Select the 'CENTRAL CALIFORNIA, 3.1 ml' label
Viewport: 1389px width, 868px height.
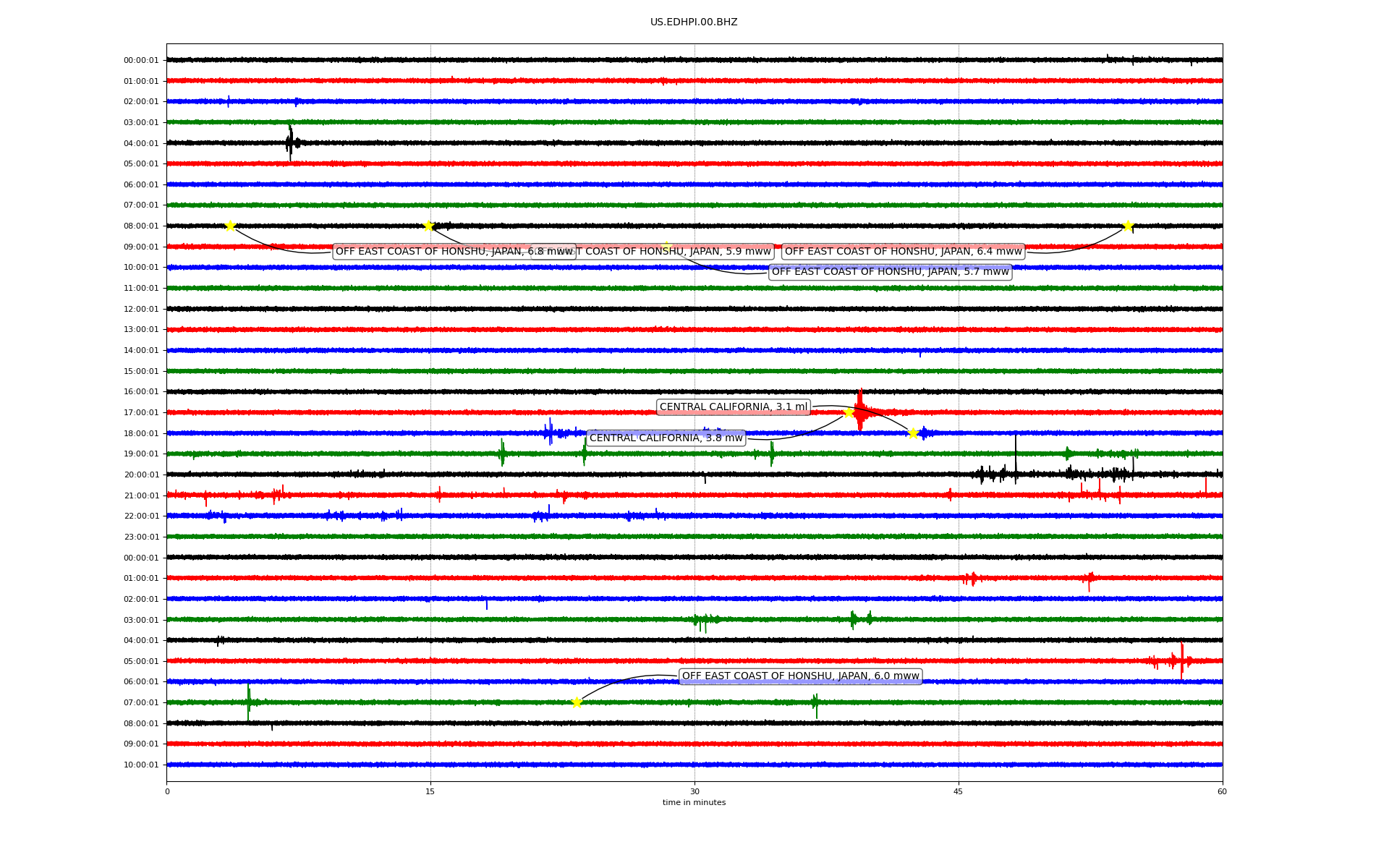(x=733, y=407)
